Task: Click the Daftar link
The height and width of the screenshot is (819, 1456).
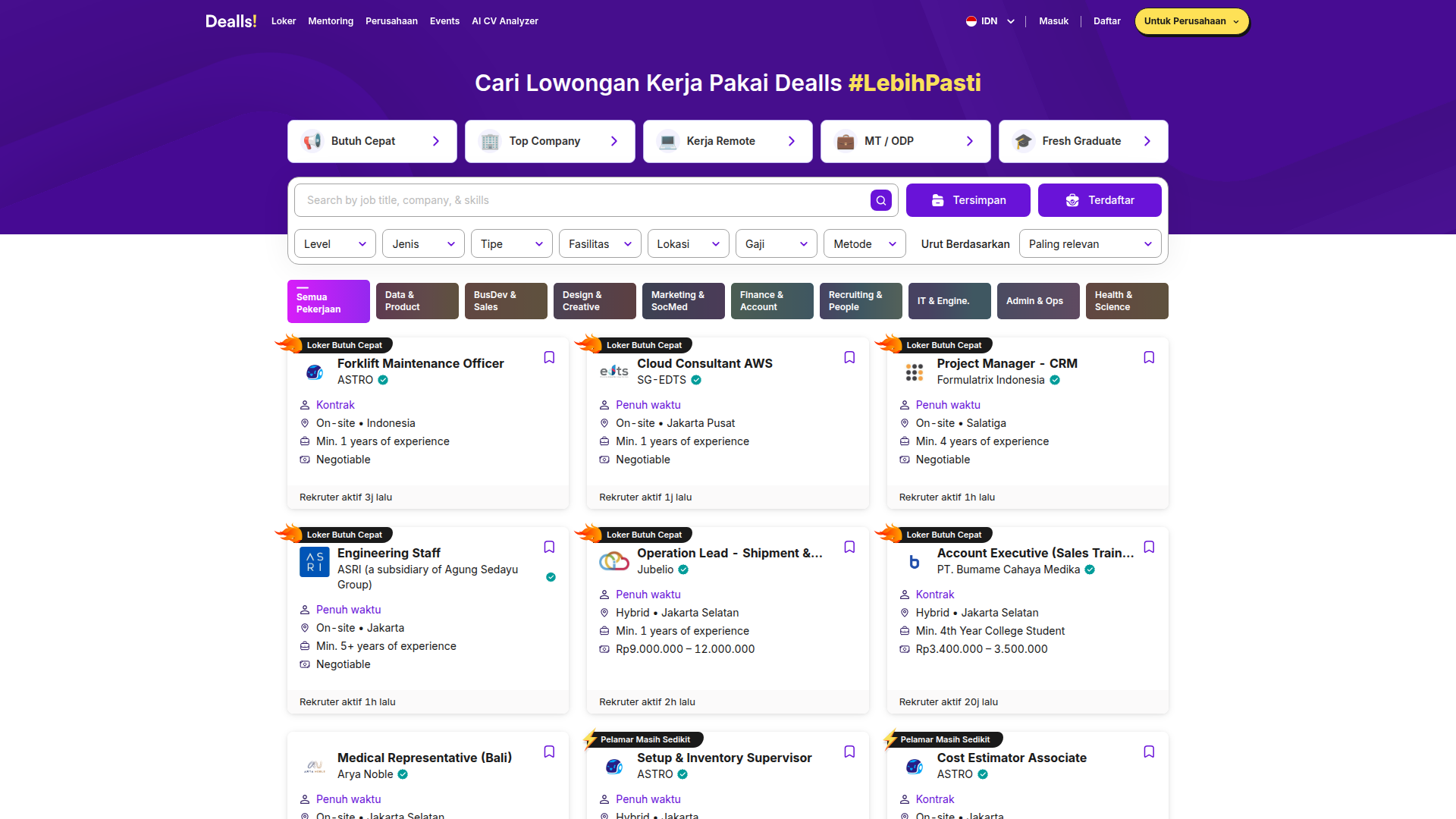Action: click(x=1106, y=21)
